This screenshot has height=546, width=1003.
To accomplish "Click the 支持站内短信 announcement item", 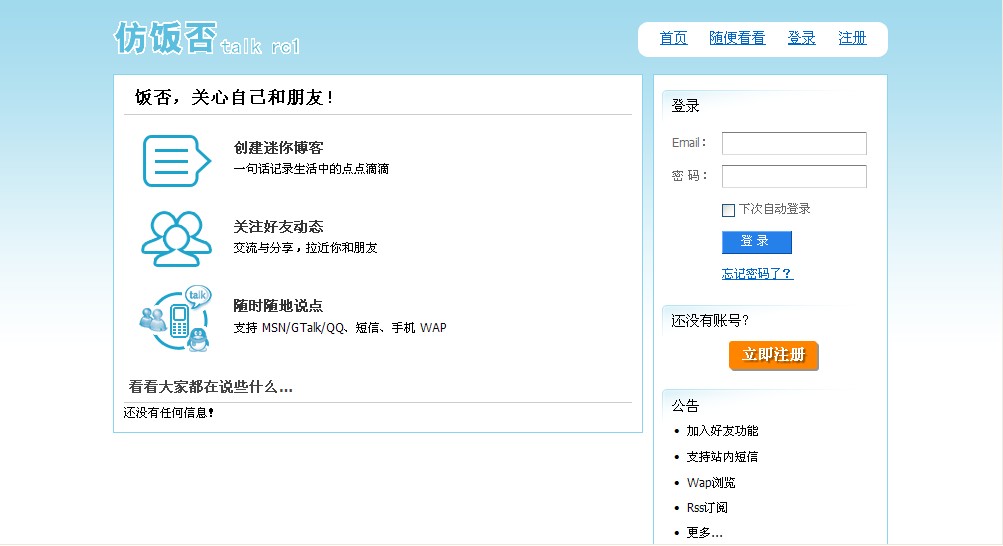I will coord(722,456).
